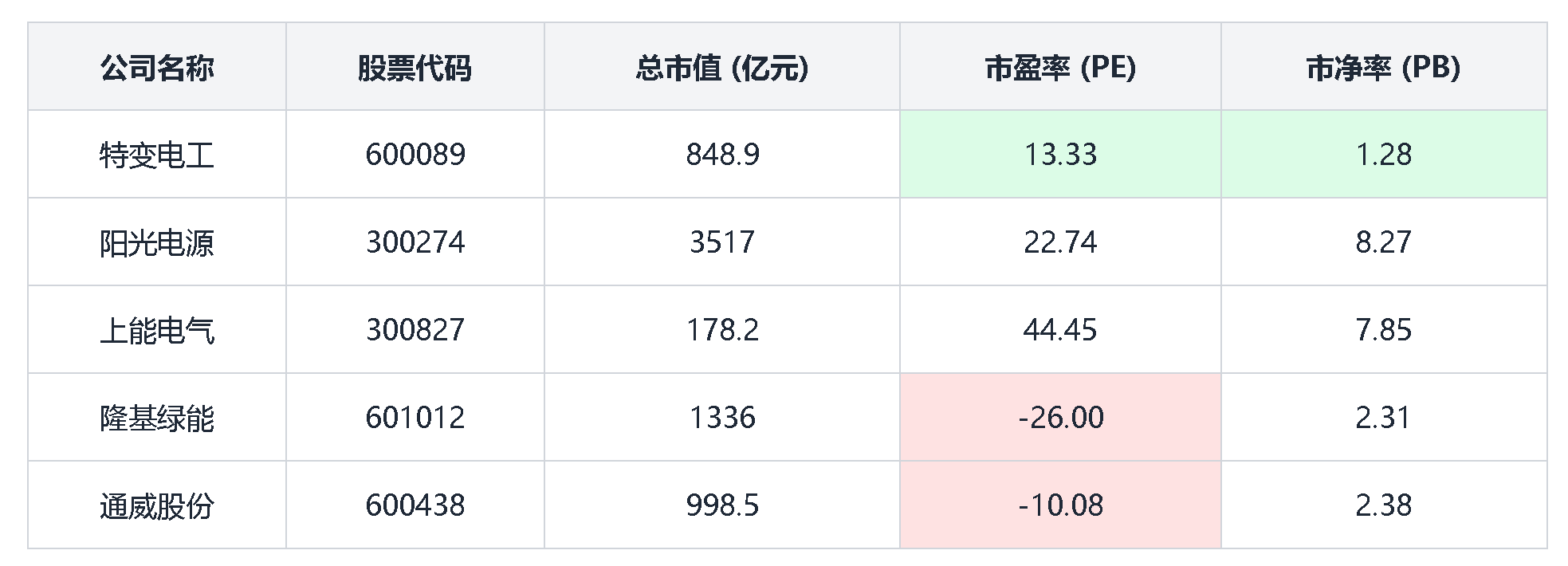This screenshot has height=566, width=1568.
Task: Select stock code 300274
Action: (x=415, y=242)
